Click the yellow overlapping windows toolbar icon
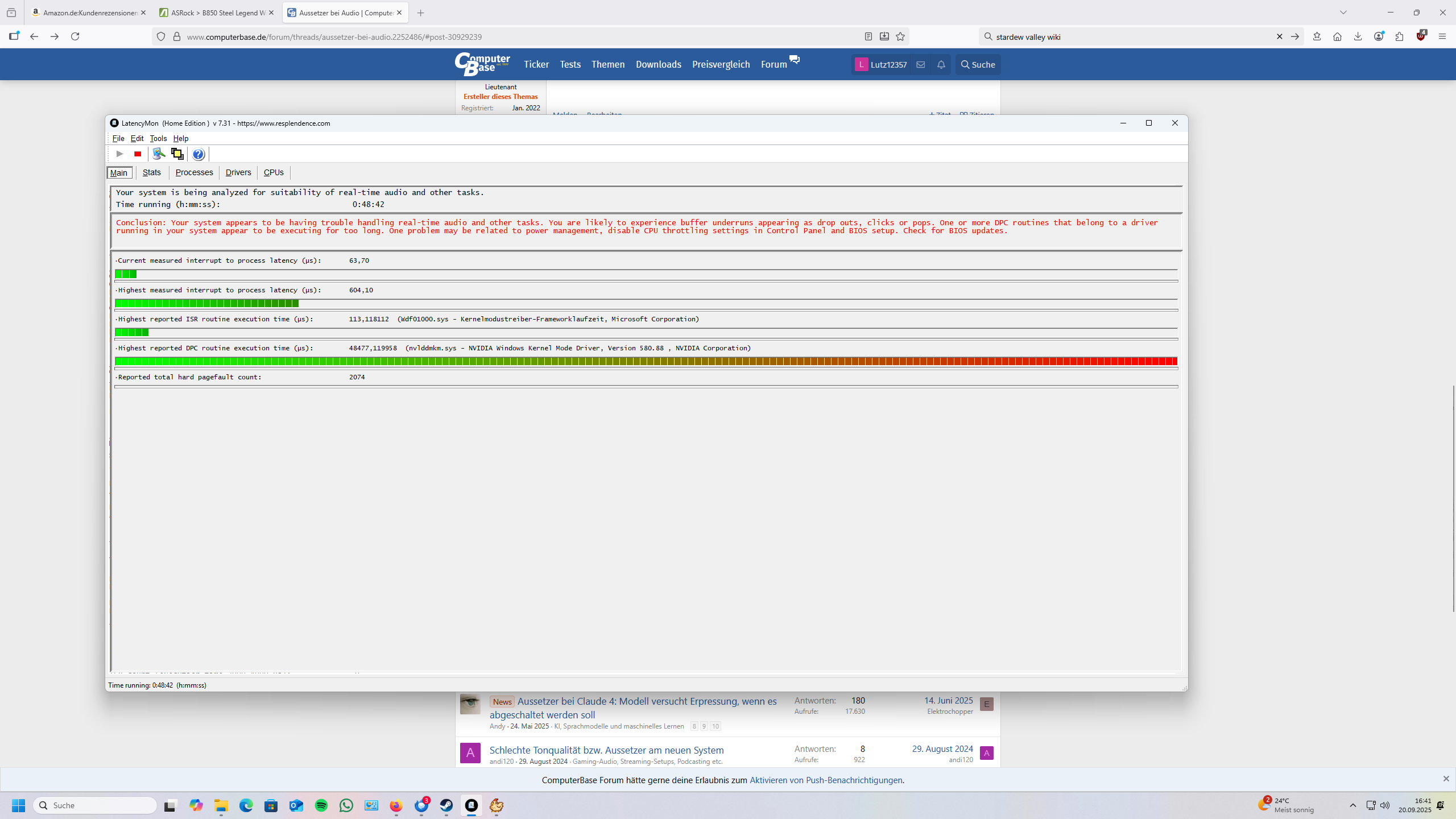Screen dimensions: 1456x819 (177, 154)
